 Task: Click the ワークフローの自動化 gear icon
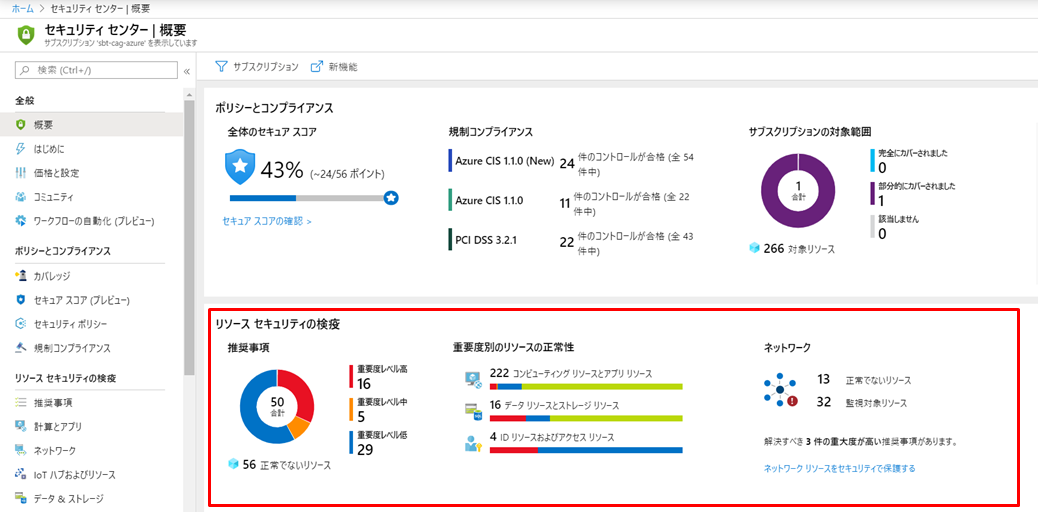pos(21,221)
